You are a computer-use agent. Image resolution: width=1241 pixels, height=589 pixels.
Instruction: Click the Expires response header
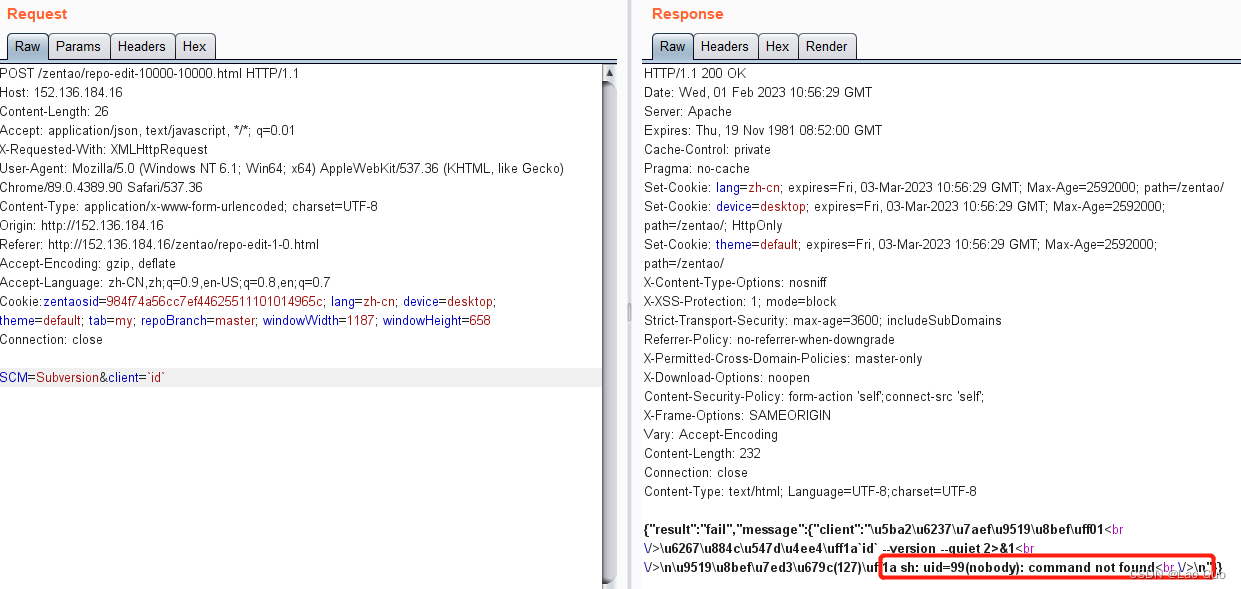[763, 131]
